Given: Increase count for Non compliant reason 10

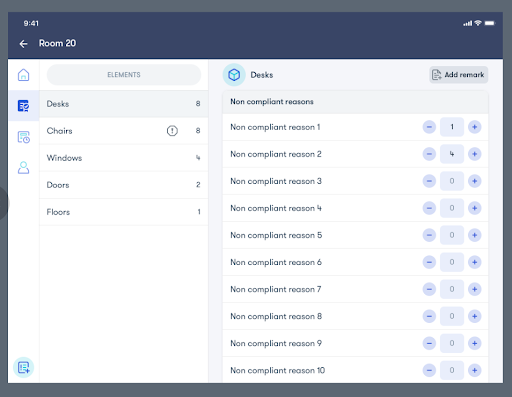Looking at the screenshot, I should pos(474,370).
